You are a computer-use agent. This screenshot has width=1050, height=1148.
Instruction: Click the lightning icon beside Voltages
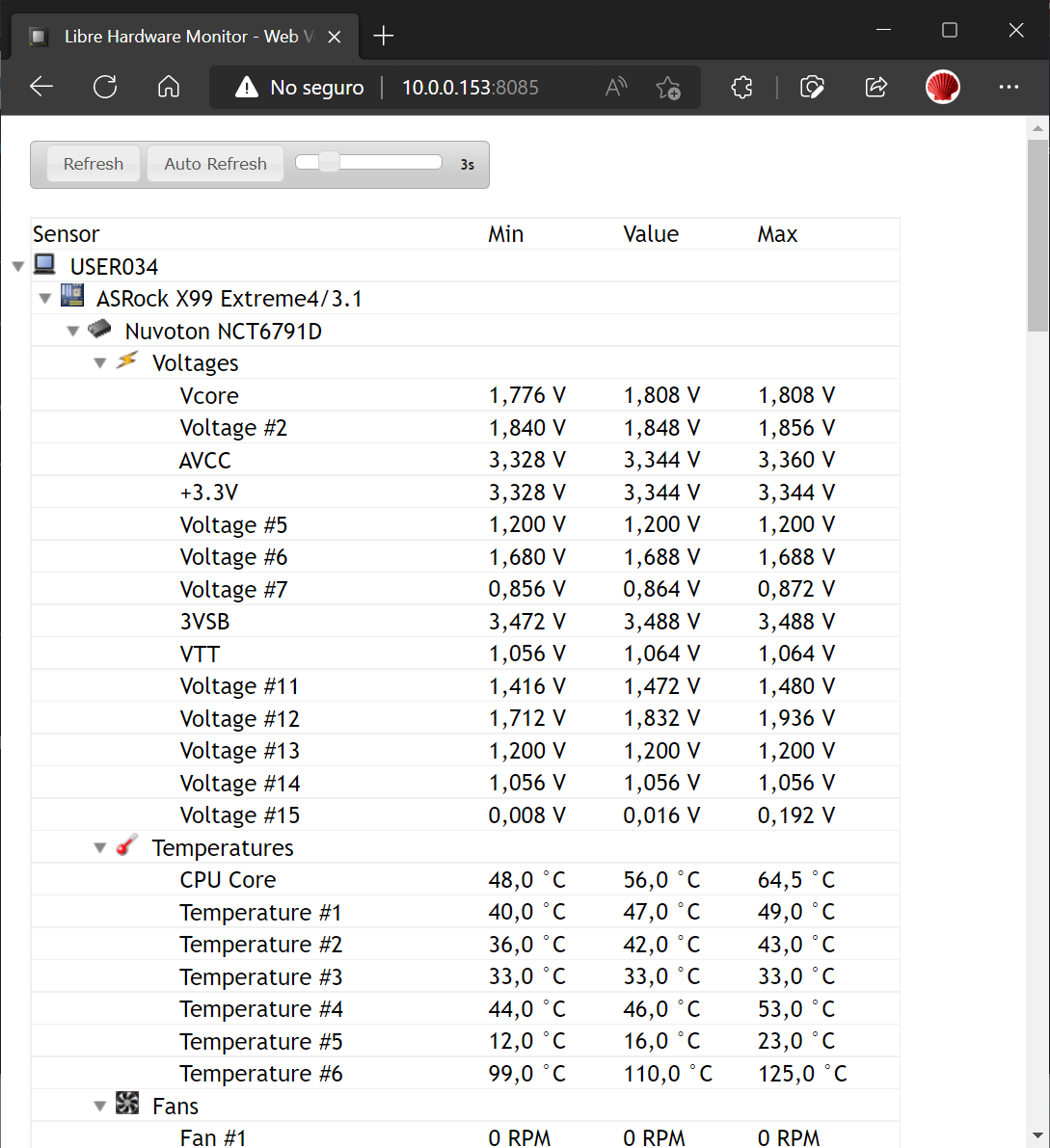pyautogui.click(x=127, y=360)
